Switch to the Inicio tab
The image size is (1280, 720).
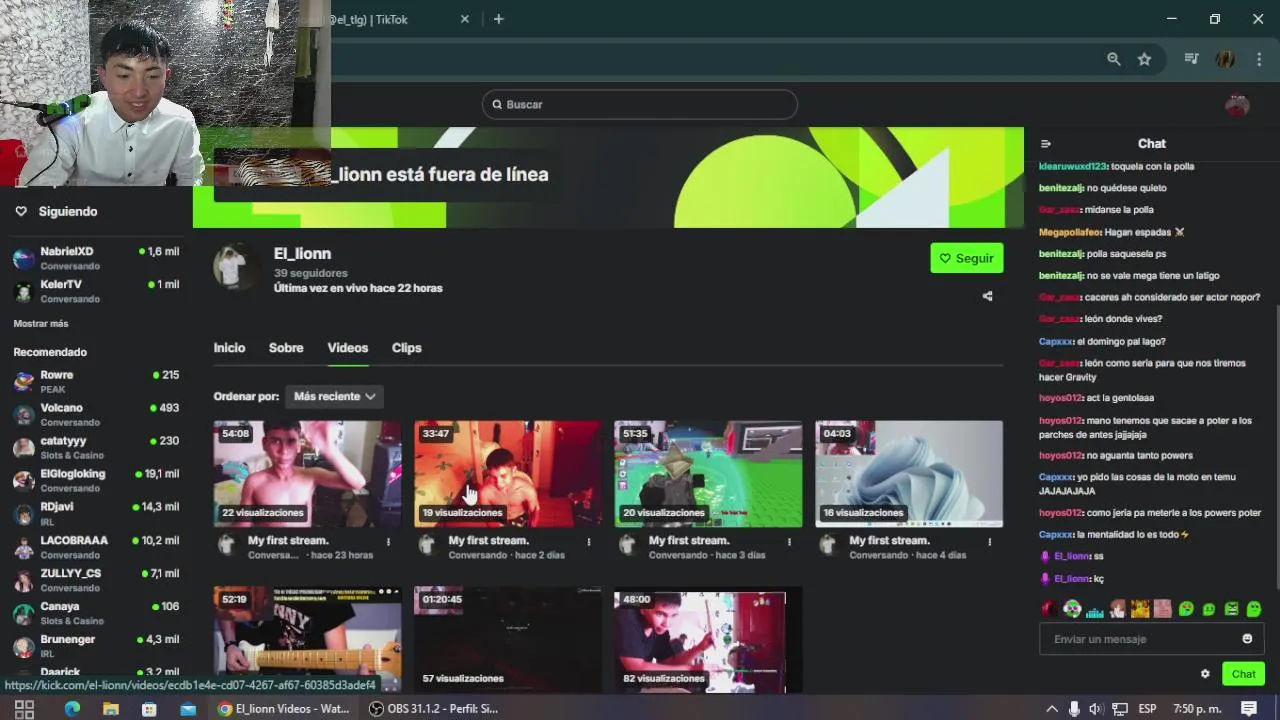coord(229,348)
